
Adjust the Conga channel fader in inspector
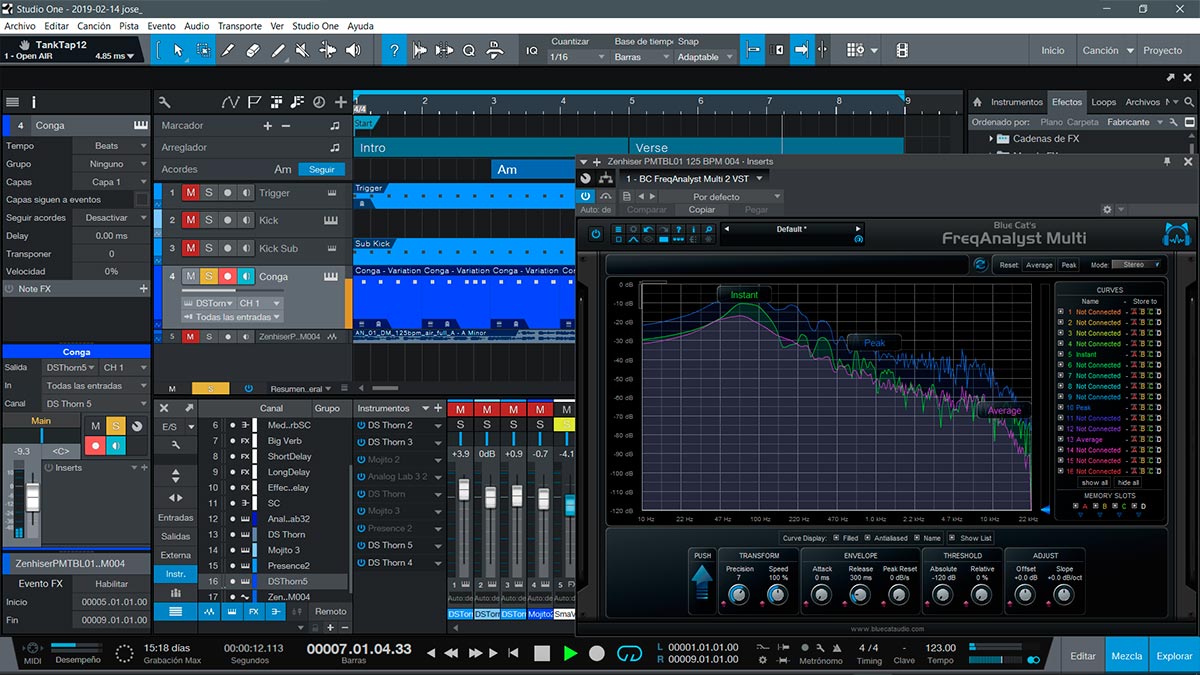(x=33, y=497)
